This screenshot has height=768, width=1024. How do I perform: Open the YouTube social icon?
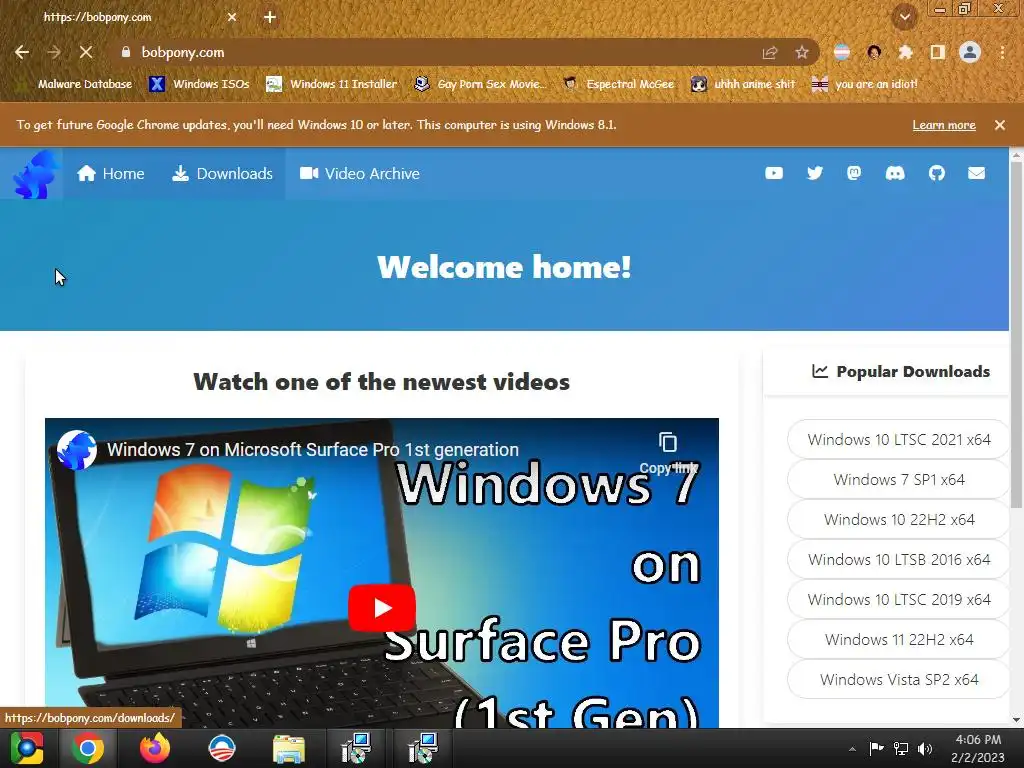coord(774,173)
